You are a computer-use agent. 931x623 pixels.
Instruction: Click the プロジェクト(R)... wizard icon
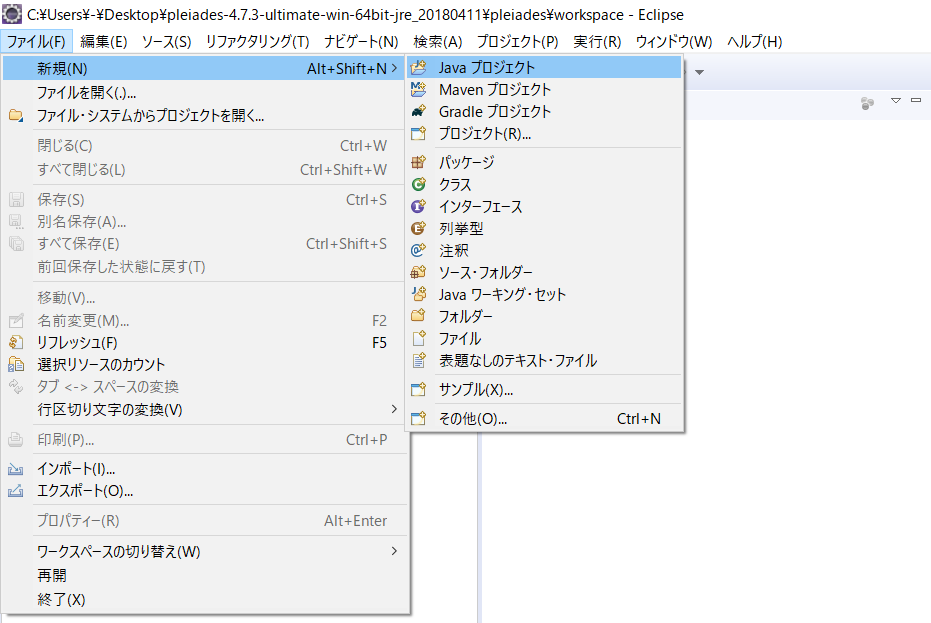coord(419,134)
